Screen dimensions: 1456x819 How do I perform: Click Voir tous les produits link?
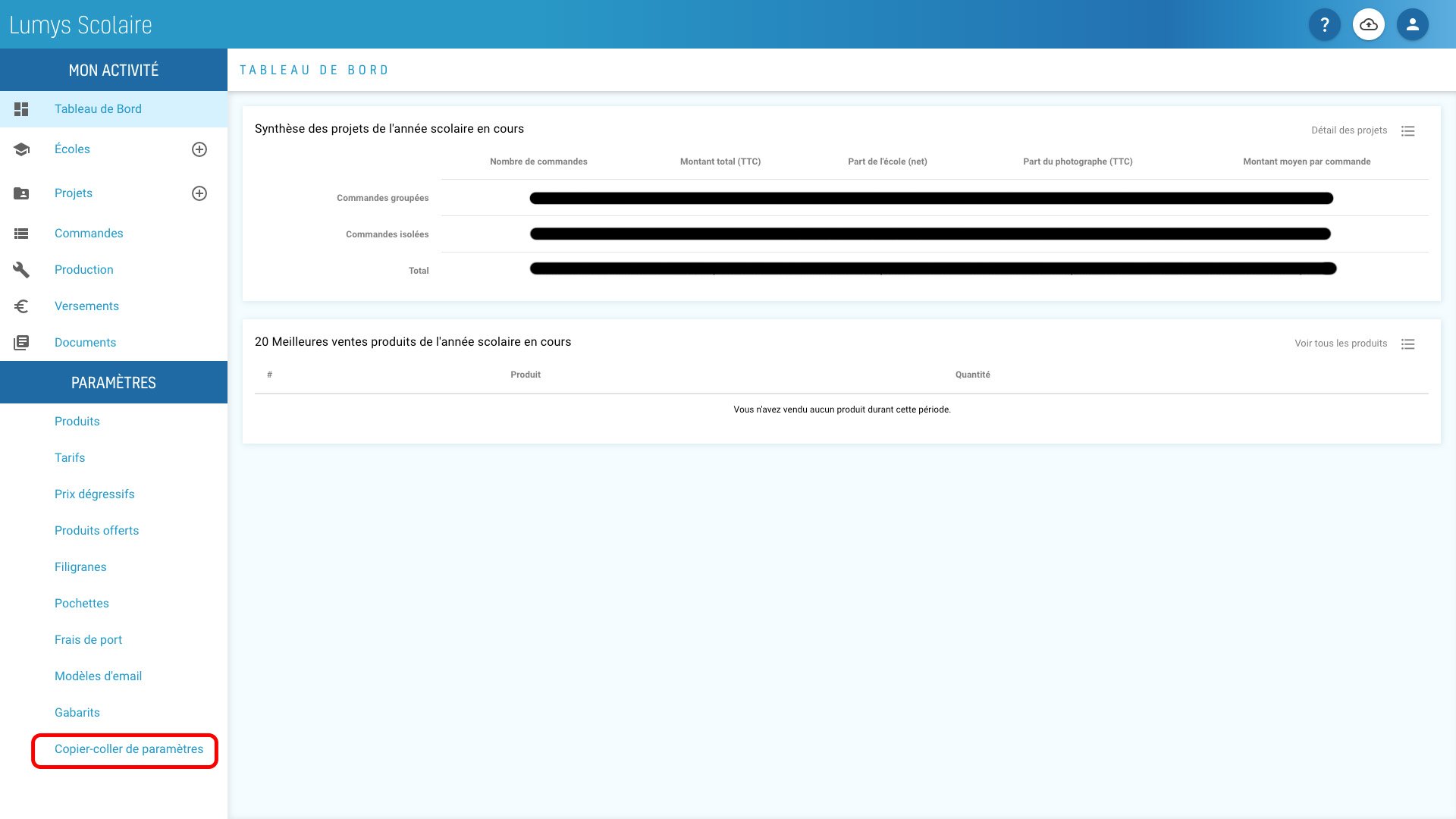point(1341,344)
